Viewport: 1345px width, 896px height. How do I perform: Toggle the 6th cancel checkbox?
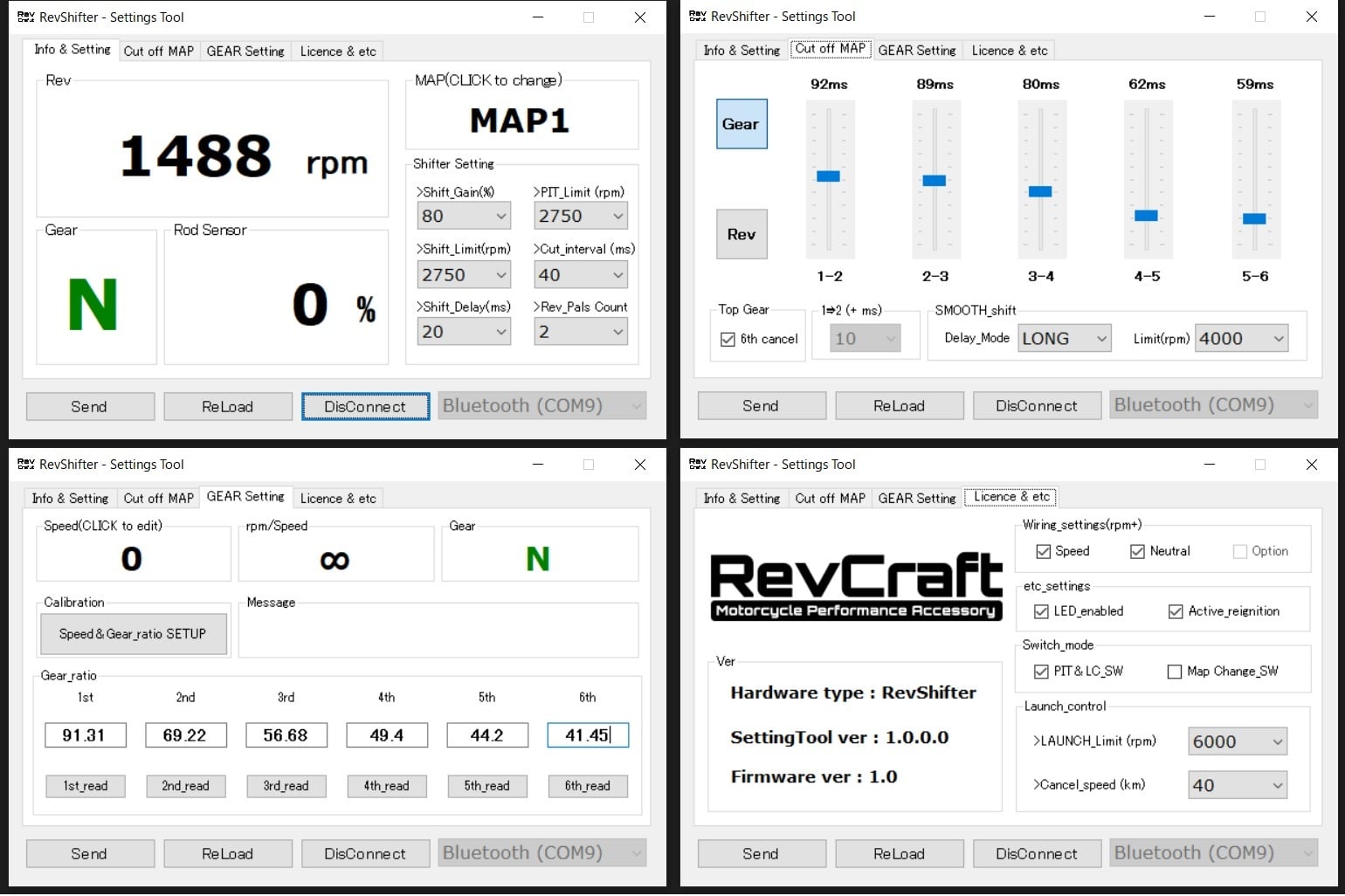(x=728, y=339)
